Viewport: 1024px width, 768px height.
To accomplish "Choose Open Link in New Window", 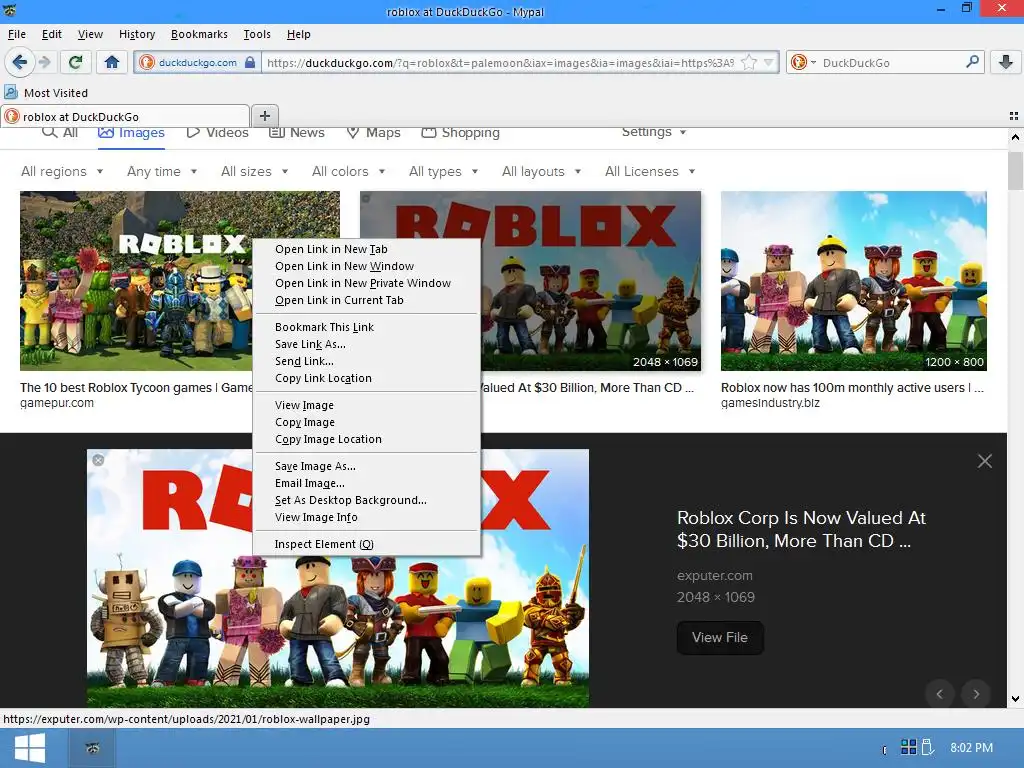I will pyautogui.click(x=366, y=266).
